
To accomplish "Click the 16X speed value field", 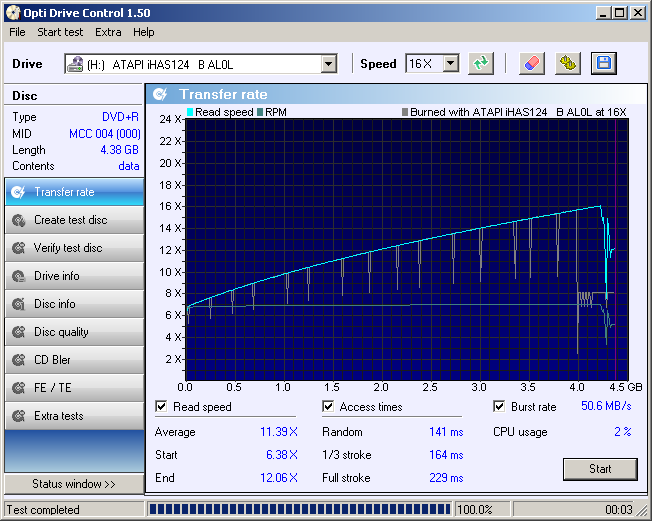I will pyautogui.click(x=425, y=64).
